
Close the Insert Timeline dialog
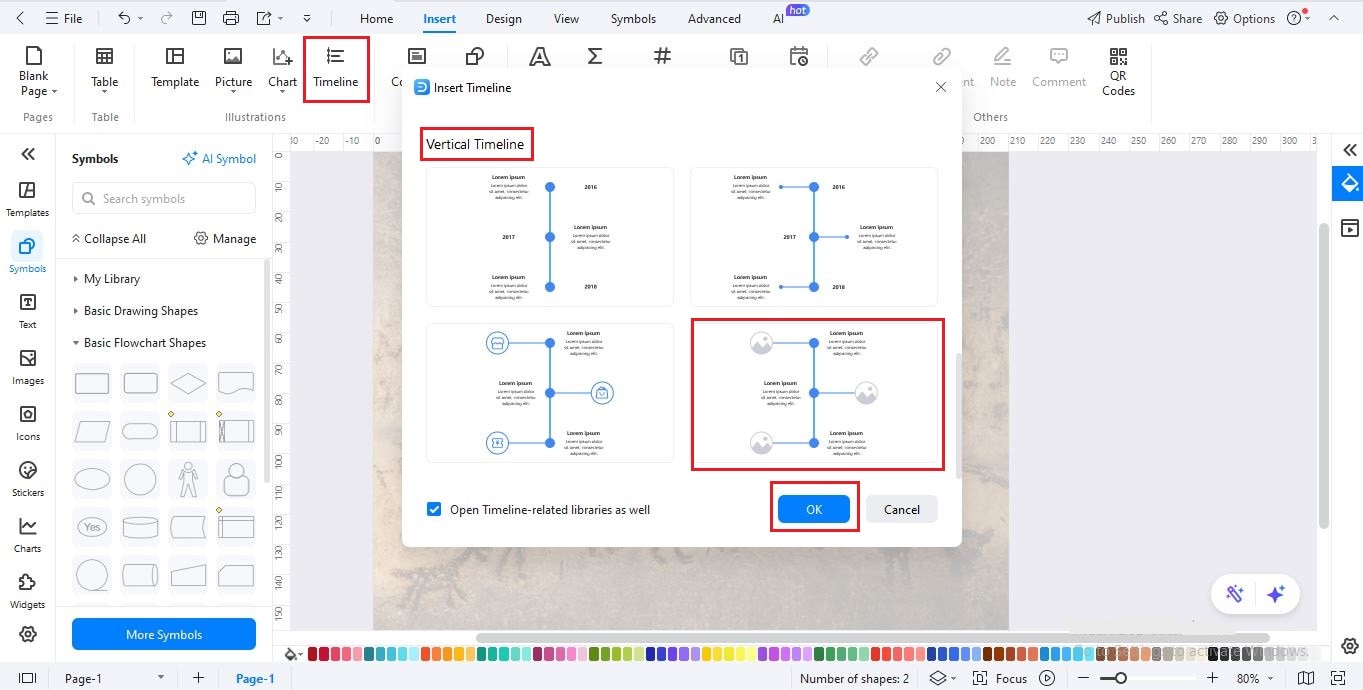(940, 88)
